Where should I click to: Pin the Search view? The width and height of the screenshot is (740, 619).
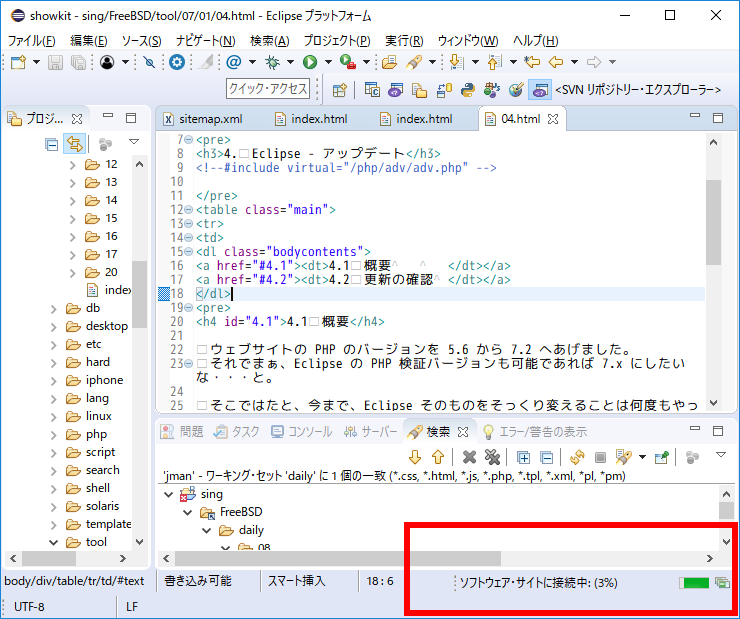[x=662, y=457]
